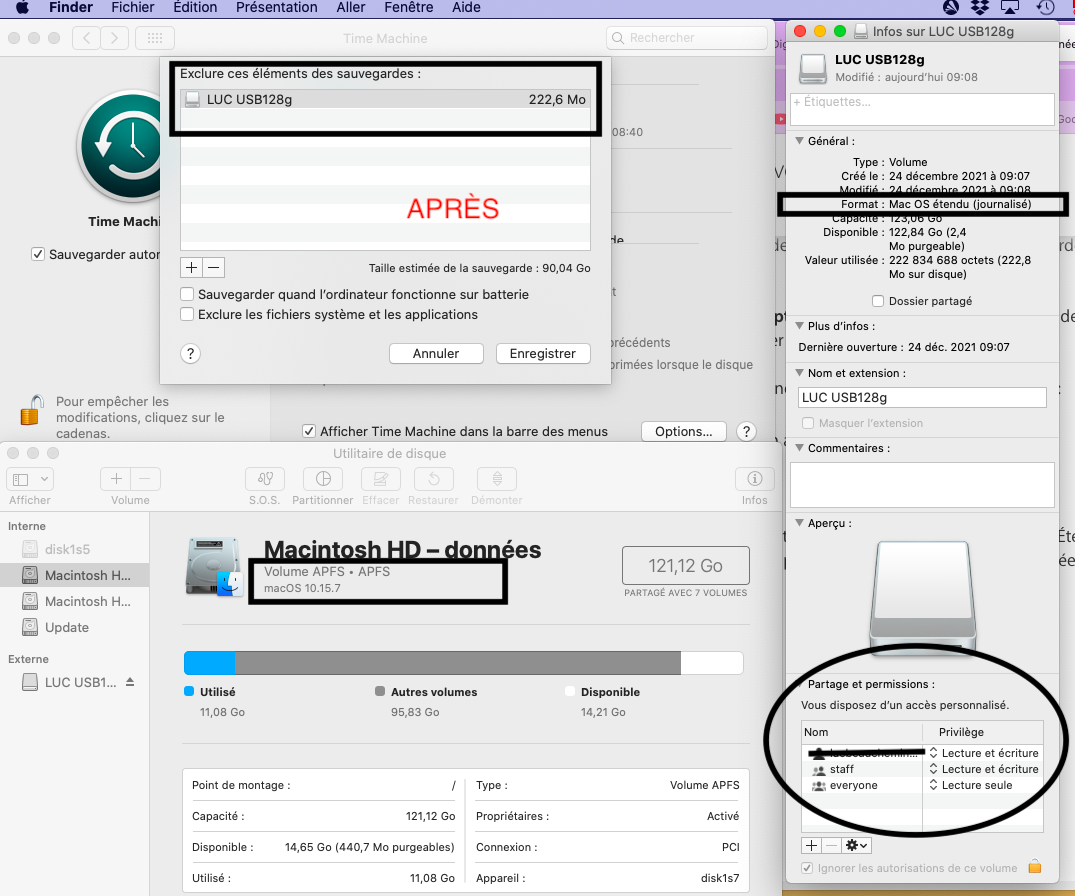Screen dimensions: 1075x896
Task: Add a volume in Disk Utility
Action: coord(116,479)
